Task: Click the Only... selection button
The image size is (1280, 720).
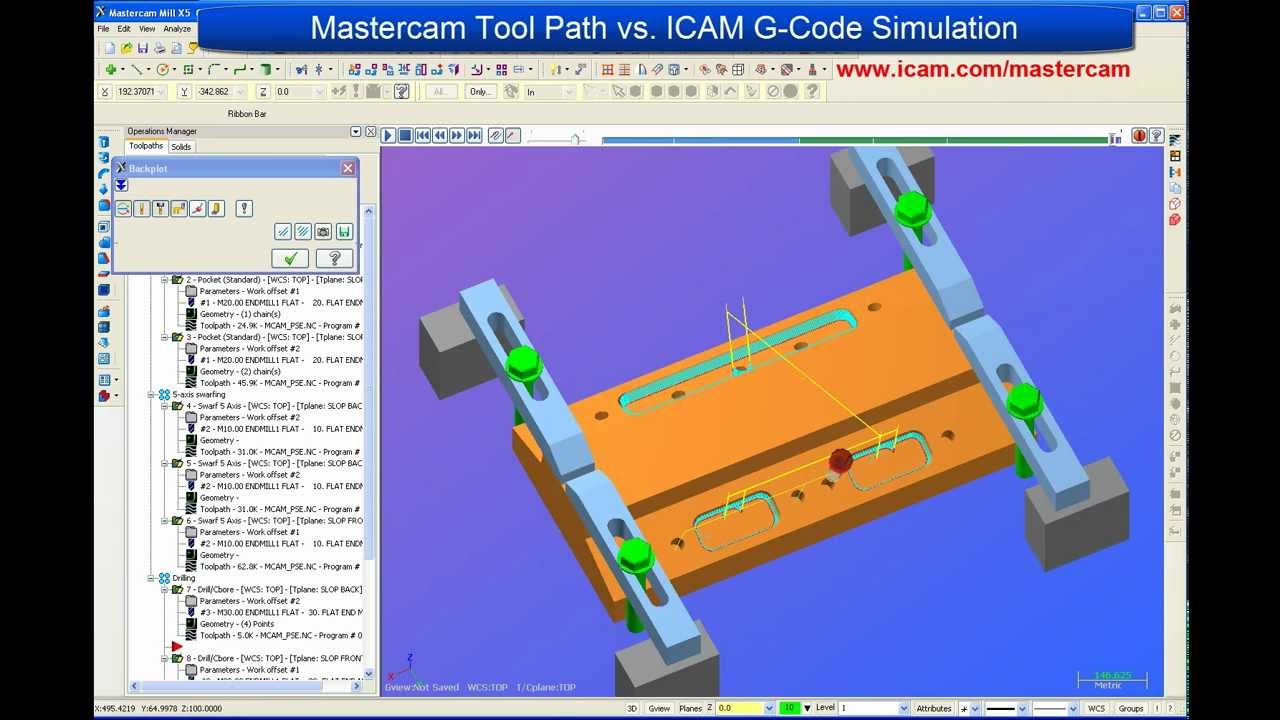Action: 481,92
